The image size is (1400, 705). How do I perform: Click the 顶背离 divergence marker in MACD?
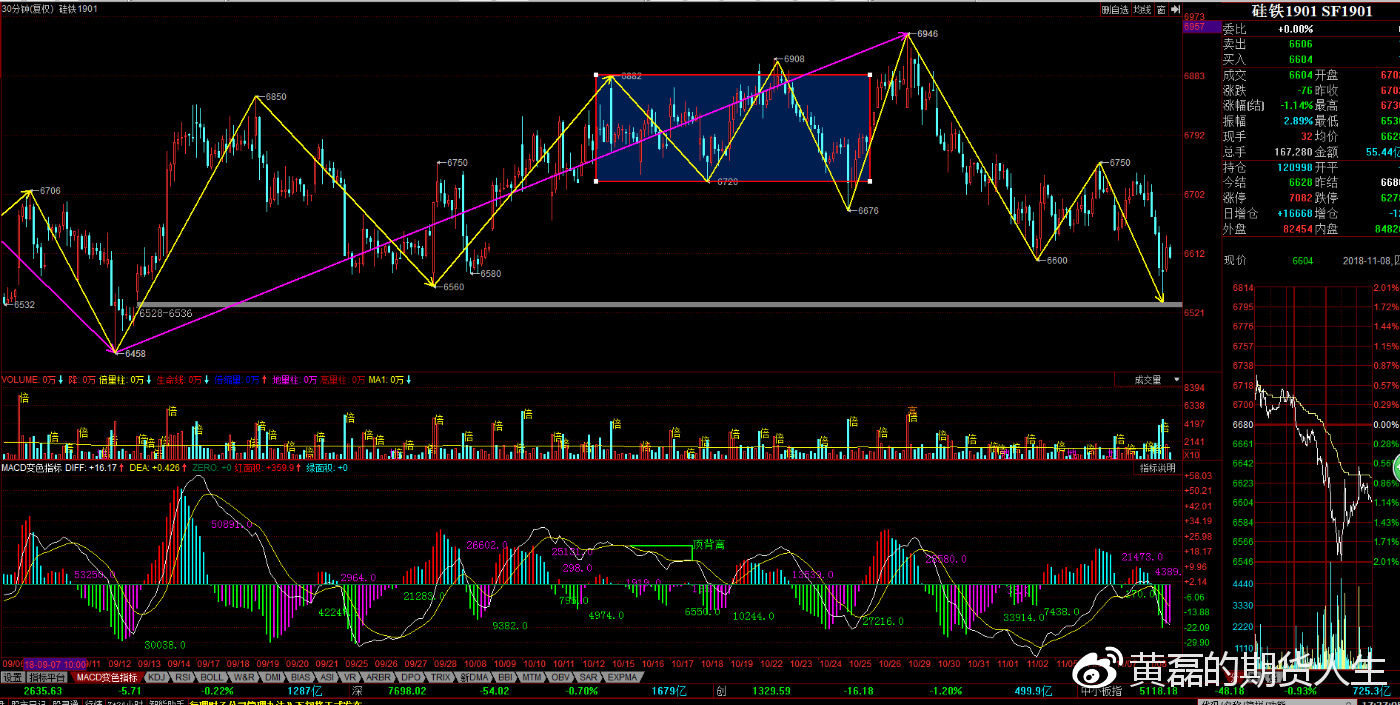[x=707, y=545]
